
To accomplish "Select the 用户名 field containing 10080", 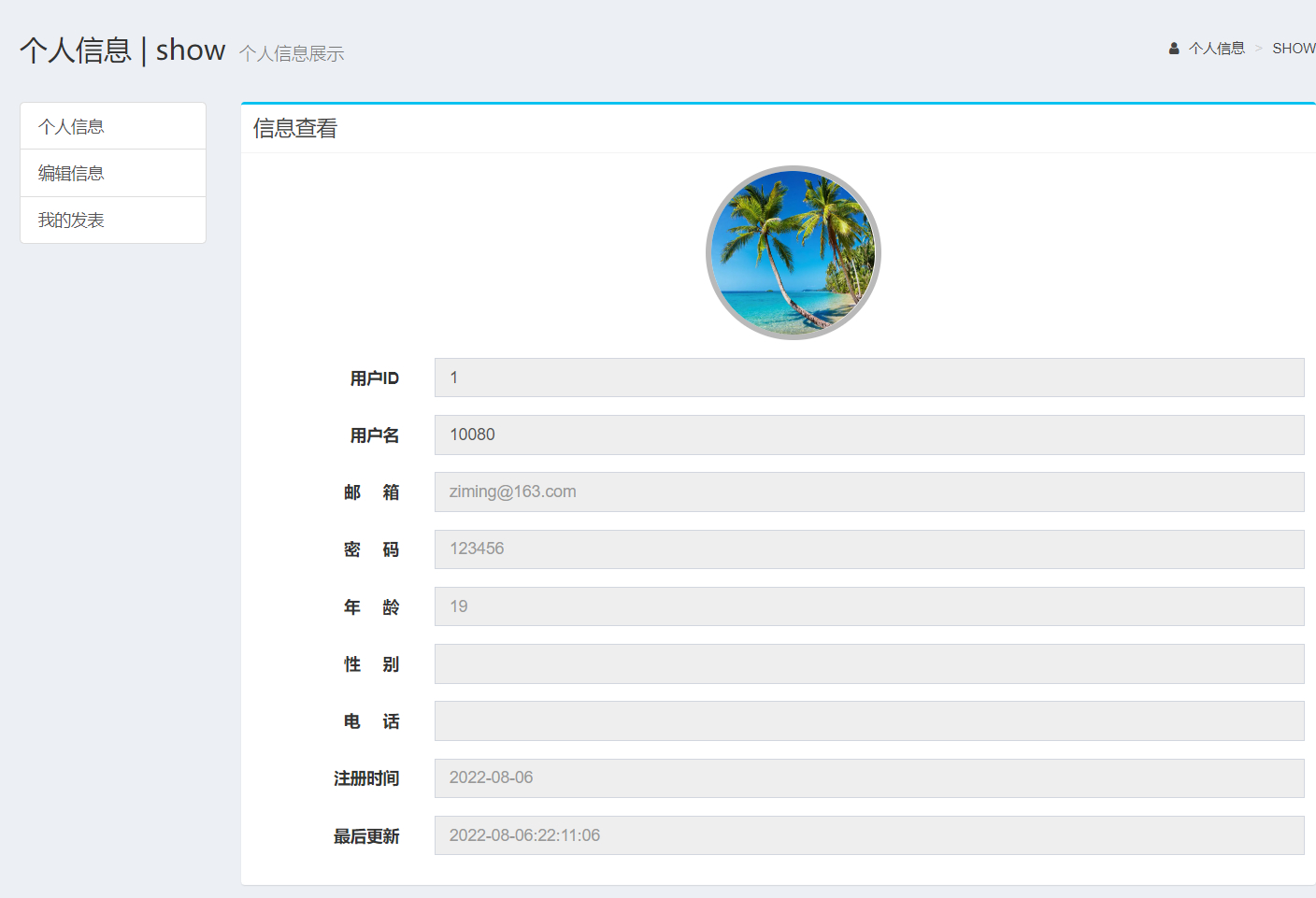I will (868, 435).
